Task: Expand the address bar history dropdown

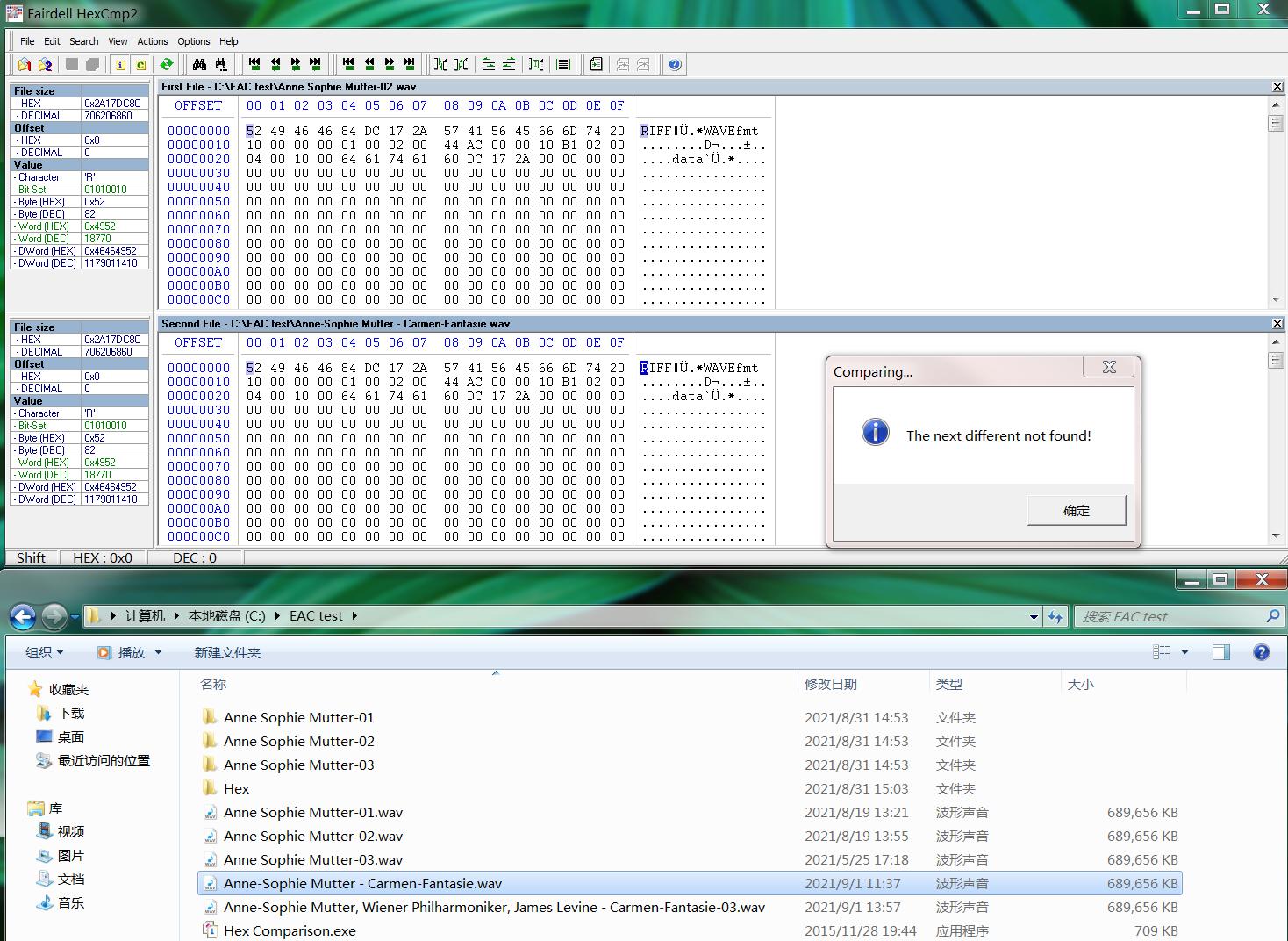Action: (1034, 617)
